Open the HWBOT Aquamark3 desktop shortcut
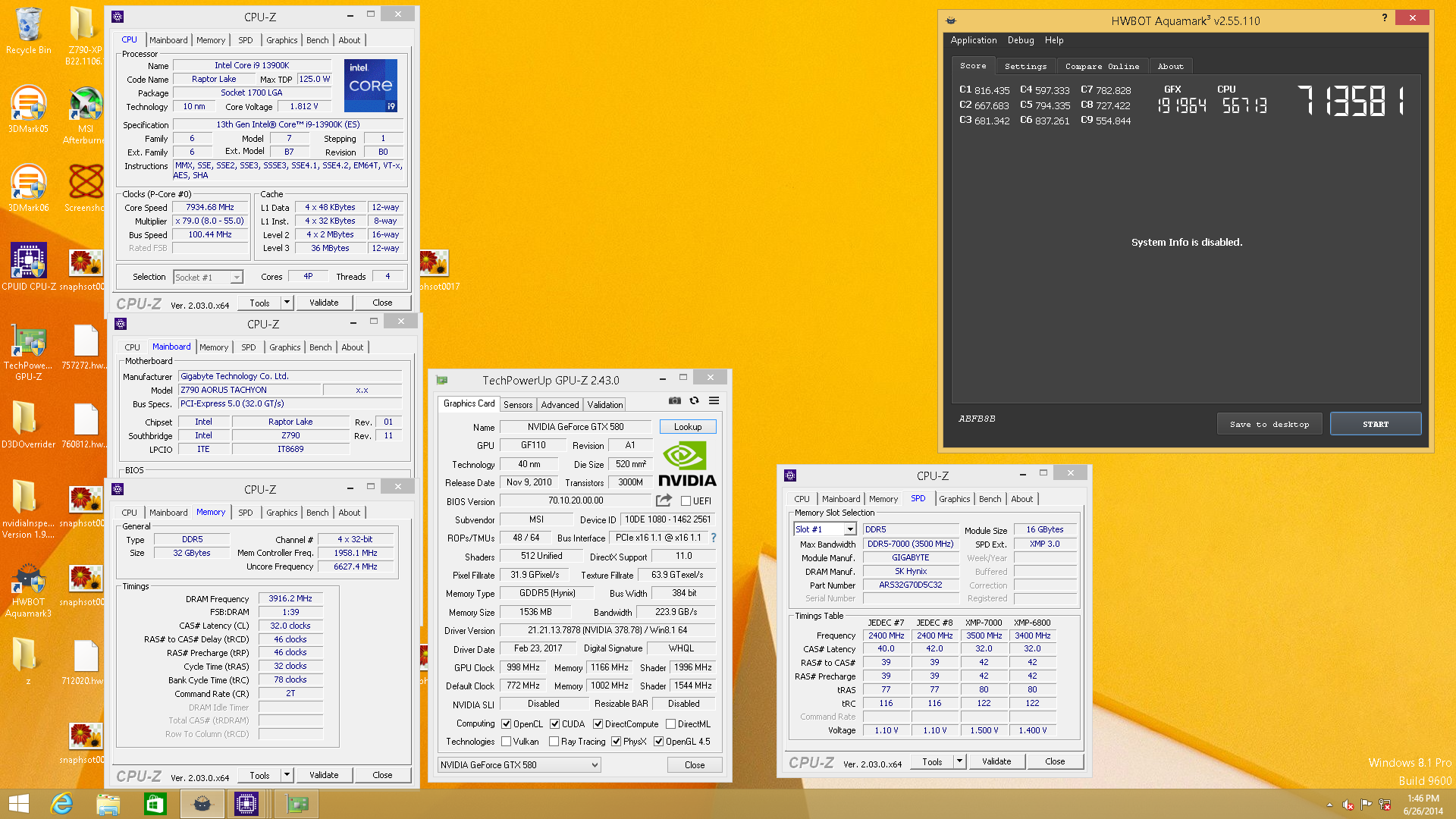Viewport: 1456px width, 819px height. click(x=28, y=591)
